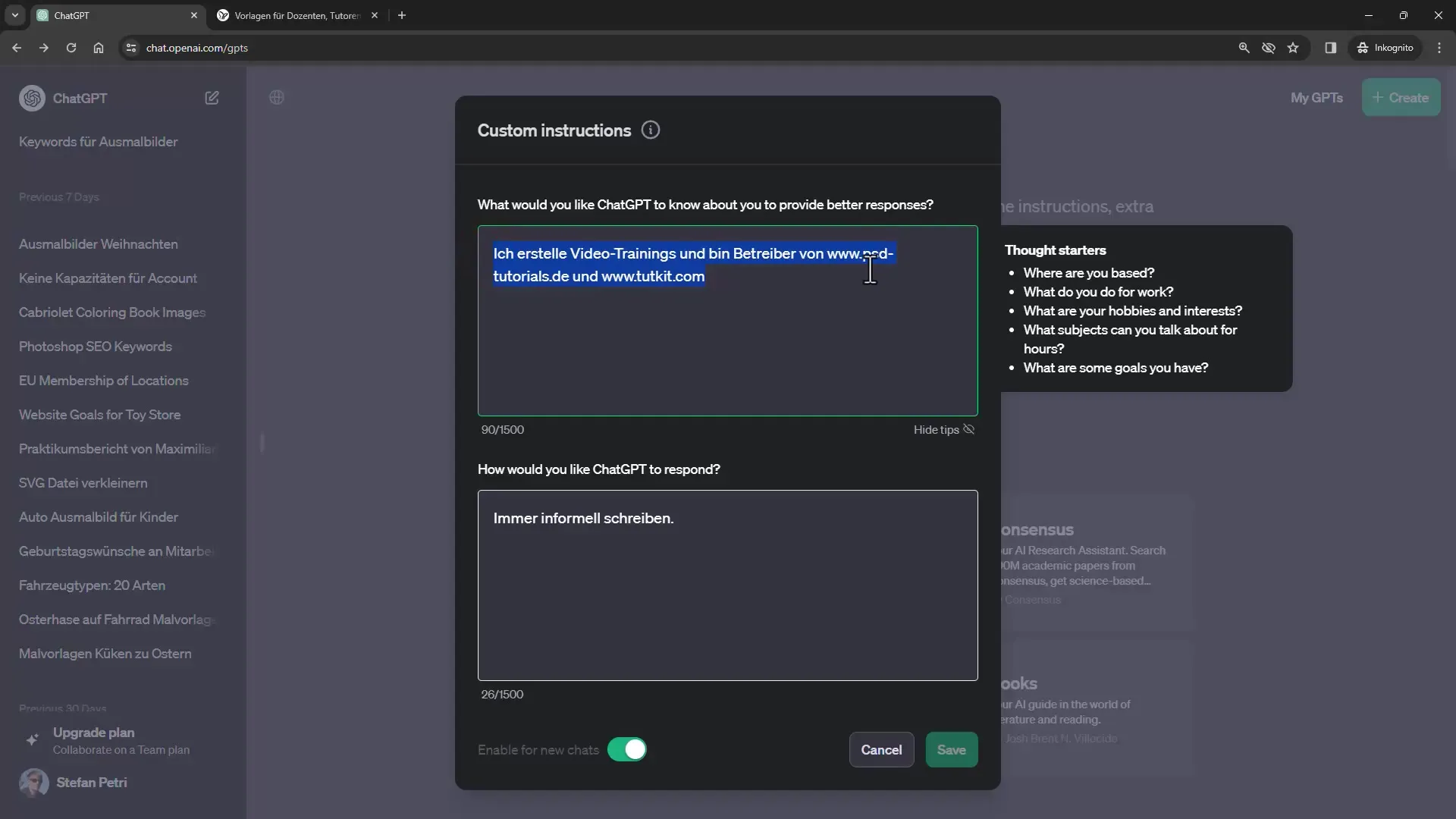Click the 'What do you do for work?' tip
The image size is (1456, 819).
(1098, 292)
